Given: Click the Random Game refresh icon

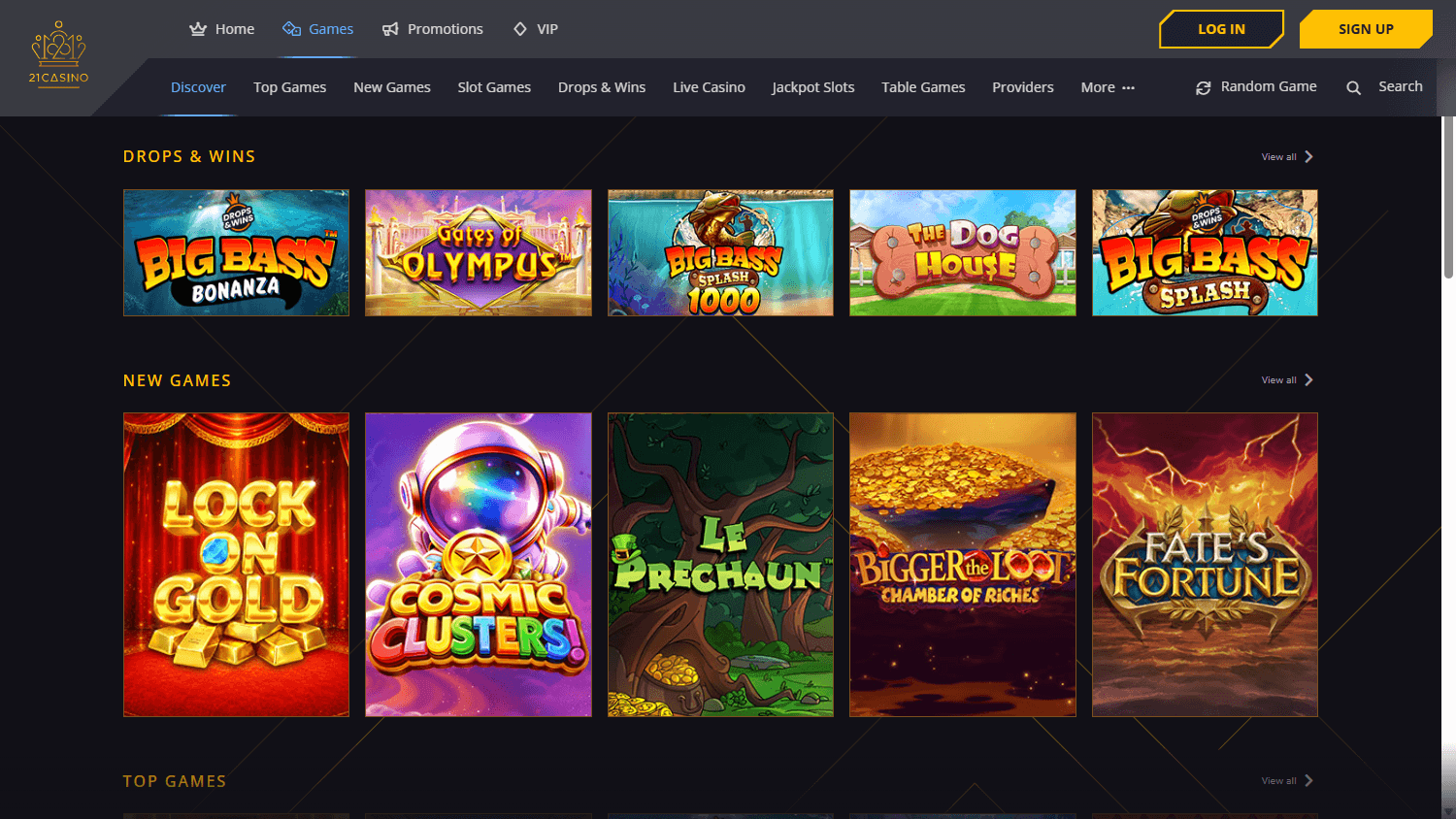Looking at the screenshot, I should (1204, 87).
